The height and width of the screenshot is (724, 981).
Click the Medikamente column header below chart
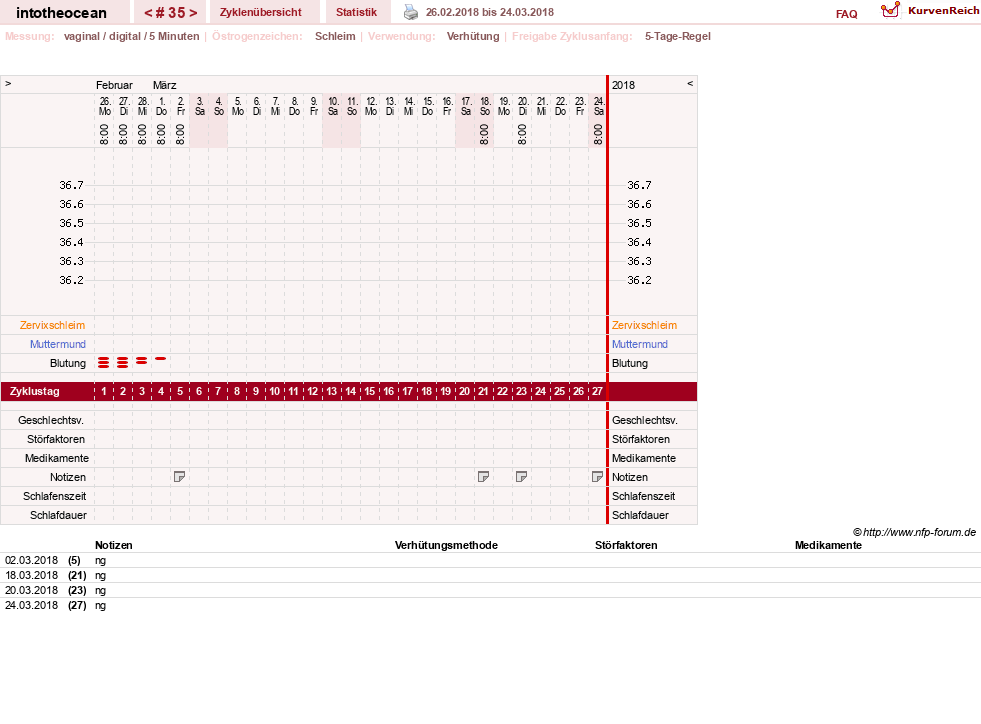(x=828, y=545)
